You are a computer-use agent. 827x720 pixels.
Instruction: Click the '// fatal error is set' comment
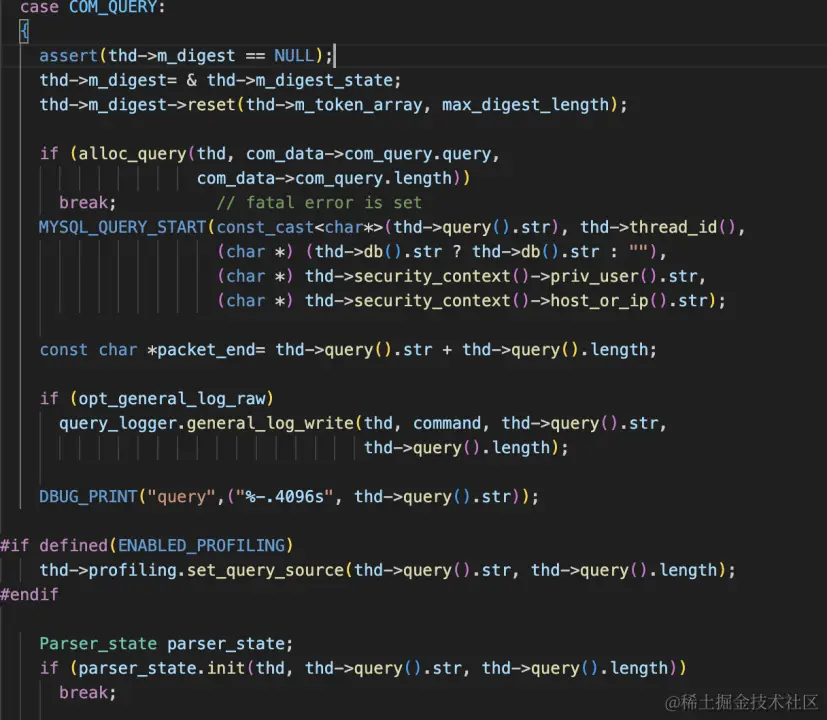319,203
